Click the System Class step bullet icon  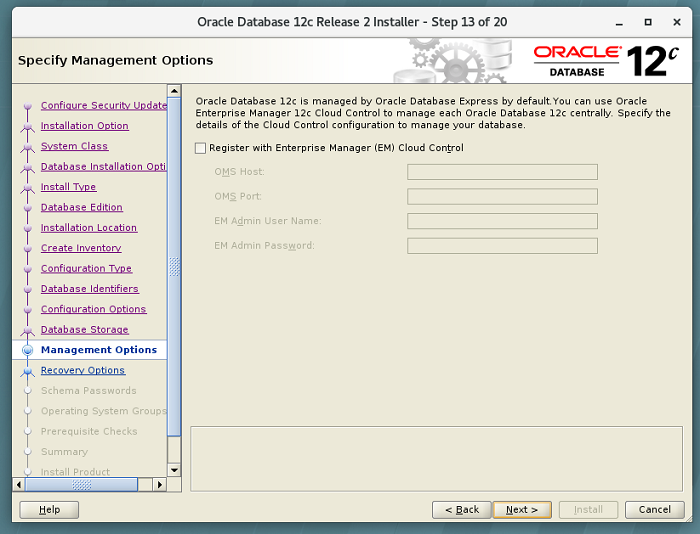click(x=28, y=146)
